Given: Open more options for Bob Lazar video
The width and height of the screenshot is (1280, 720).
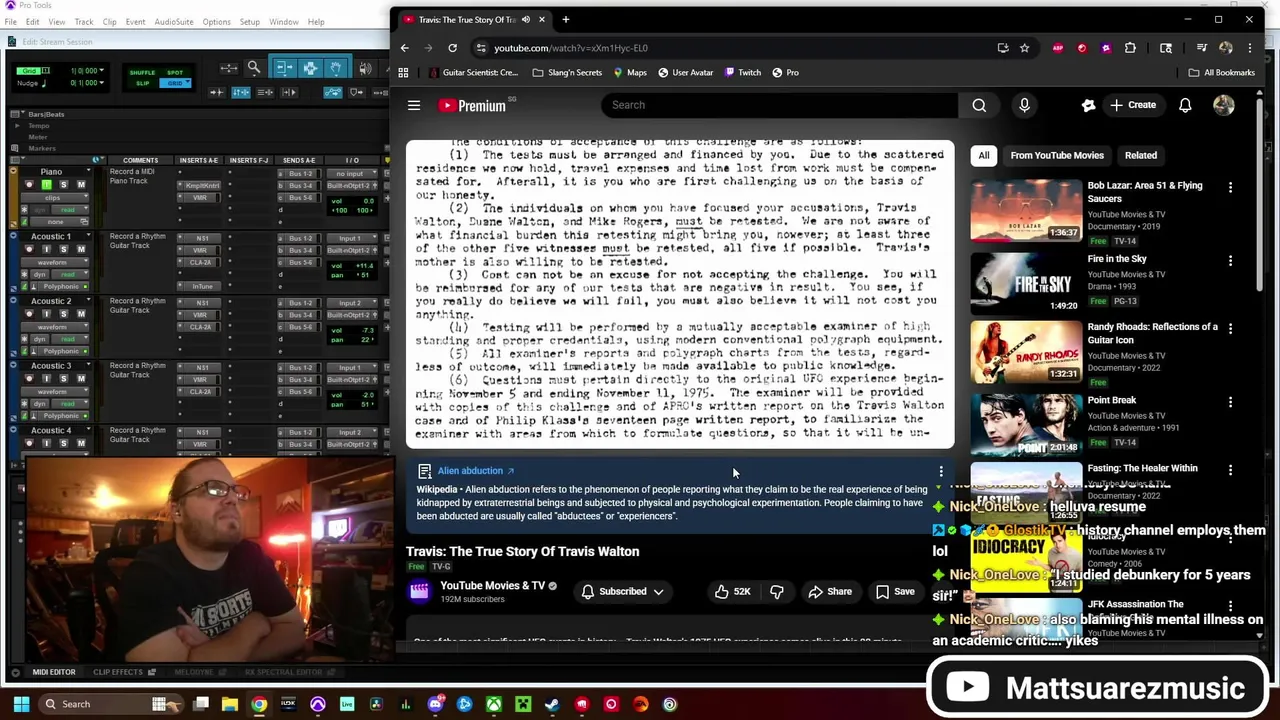Looking at the screenshot, I should pyautogui.click(x=1230, y=187).
